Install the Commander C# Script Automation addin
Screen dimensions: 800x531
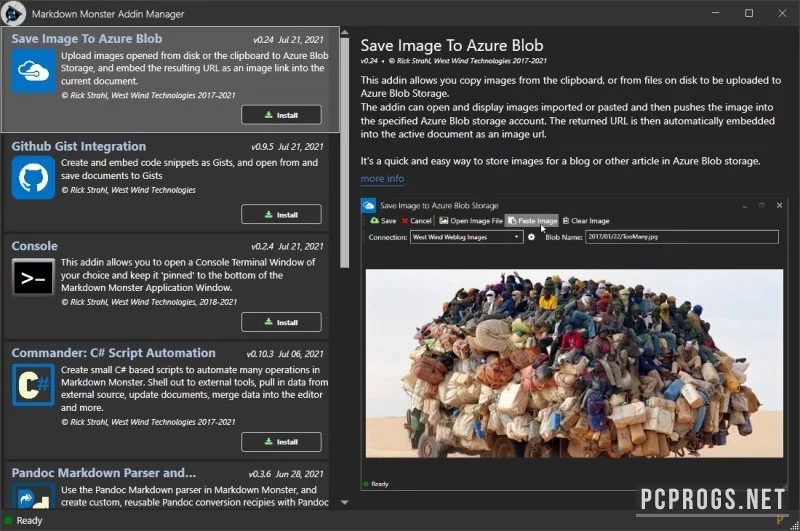pyautogui.click(x=281, y=442)
